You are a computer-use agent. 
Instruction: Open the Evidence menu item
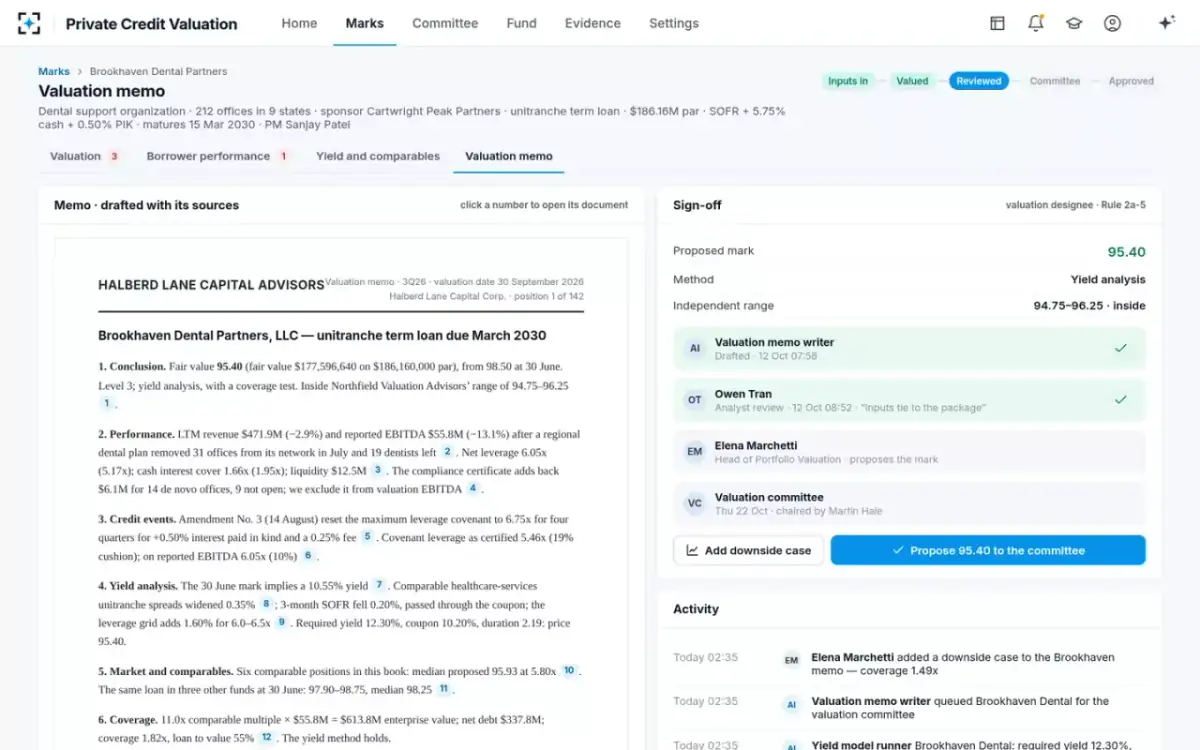(592, 23)
